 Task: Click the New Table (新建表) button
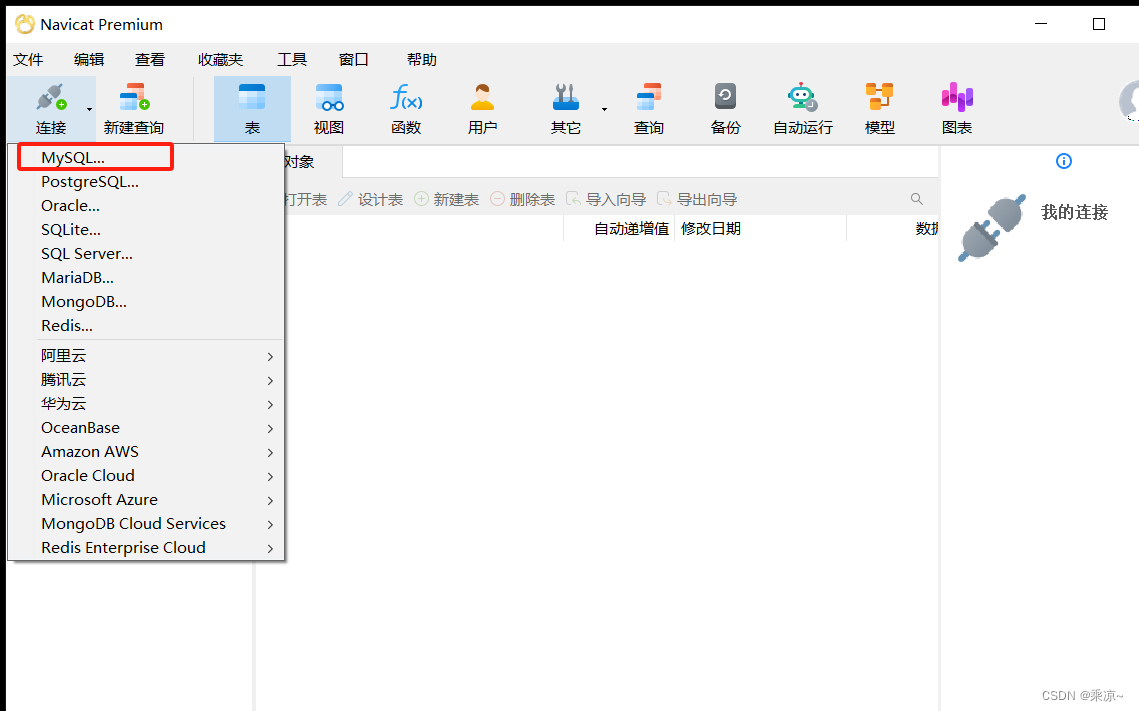(x=447, y=200)
